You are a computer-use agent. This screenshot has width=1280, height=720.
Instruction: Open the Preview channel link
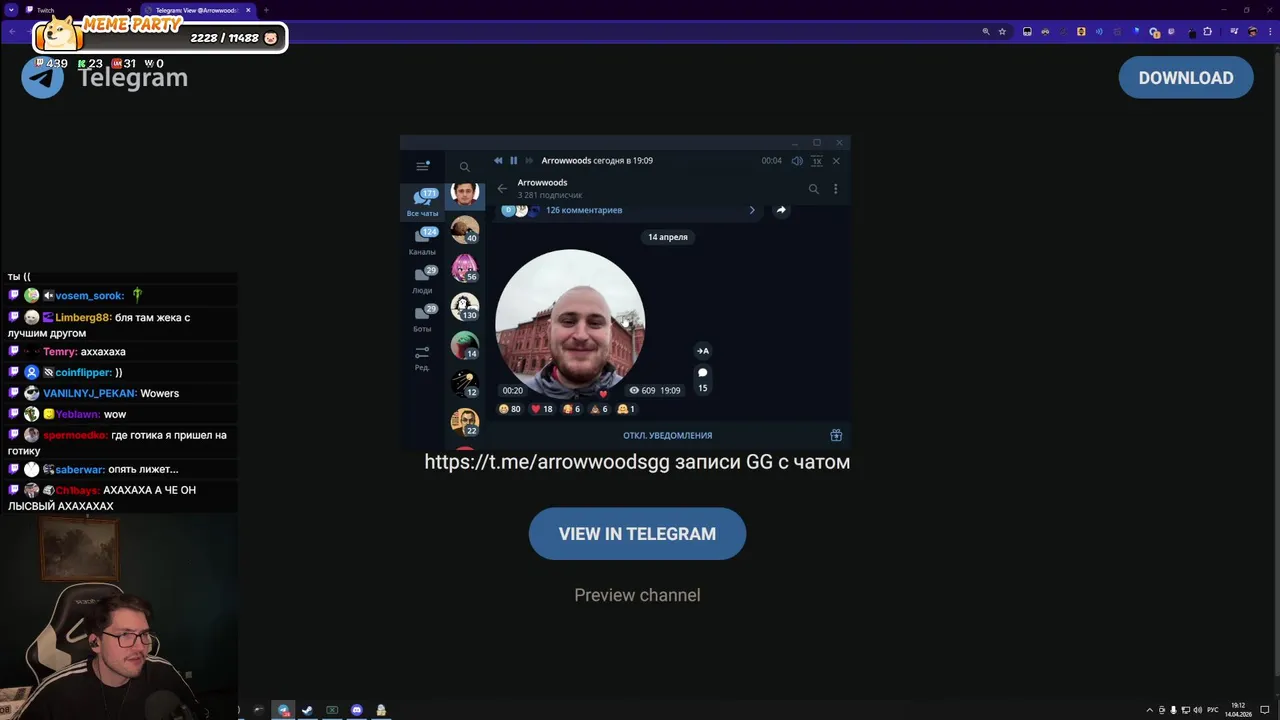pyautogui.click(x=637, y=595)
